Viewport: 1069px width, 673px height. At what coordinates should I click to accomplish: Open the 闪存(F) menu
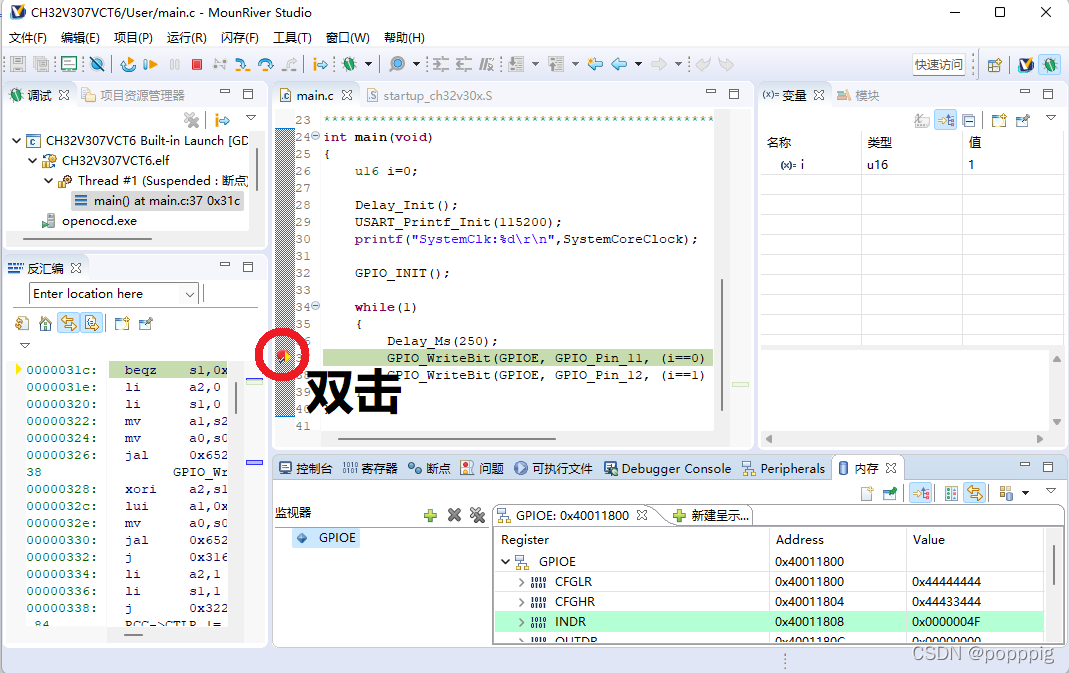pyautogui.click(x=239, y=38)
